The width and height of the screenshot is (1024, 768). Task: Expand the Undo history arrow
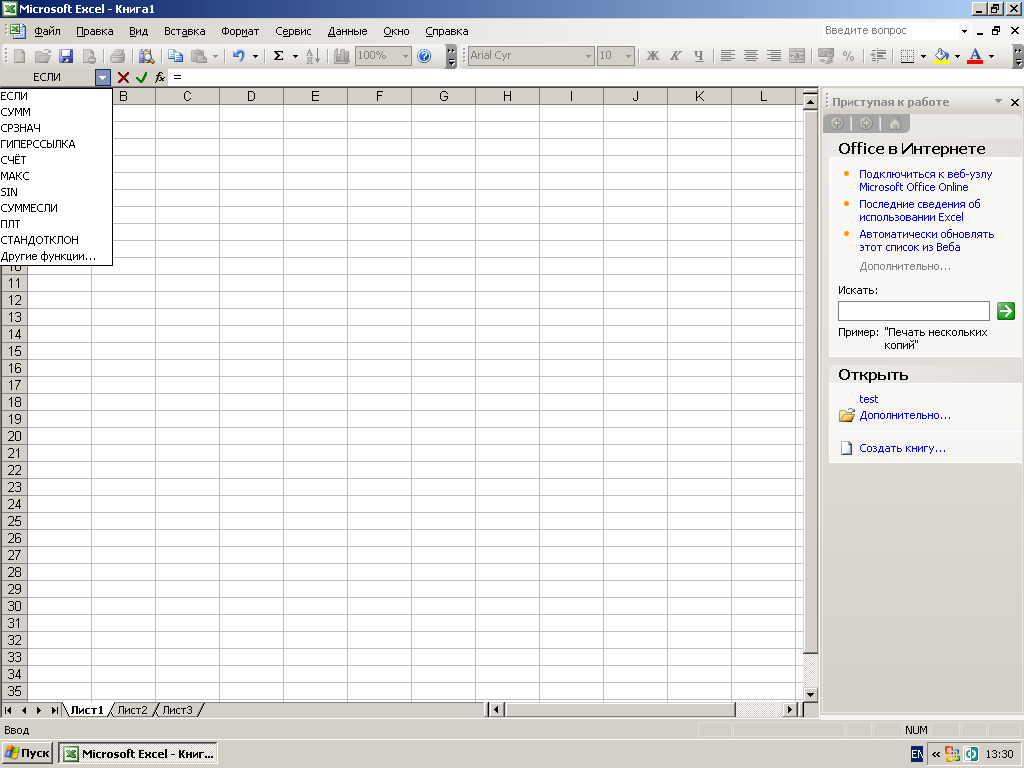255,56
